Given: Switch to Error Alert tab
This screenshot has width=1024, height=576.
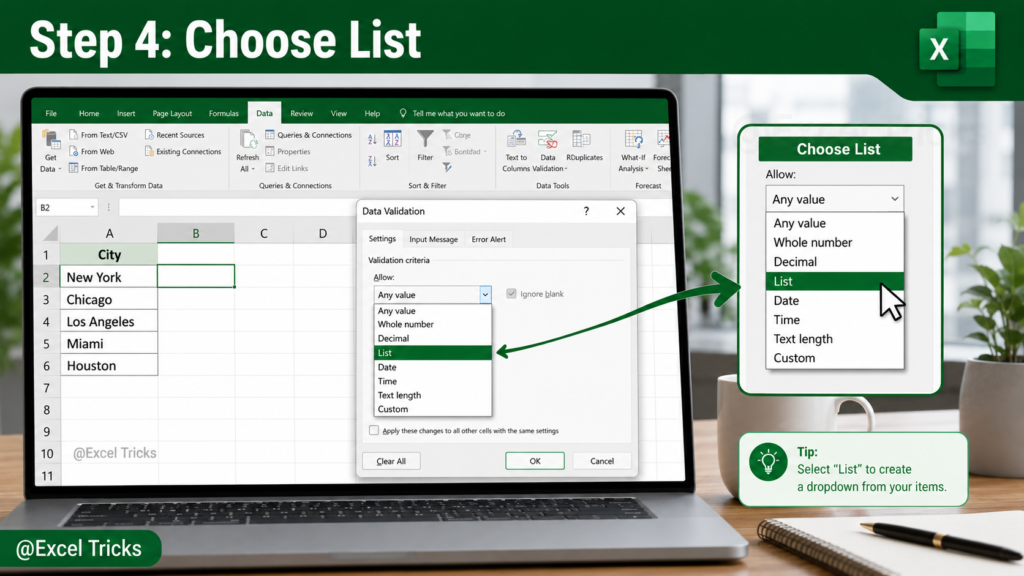Looking at the screenshot, I should pyautogui.click(x=488, y=239).
